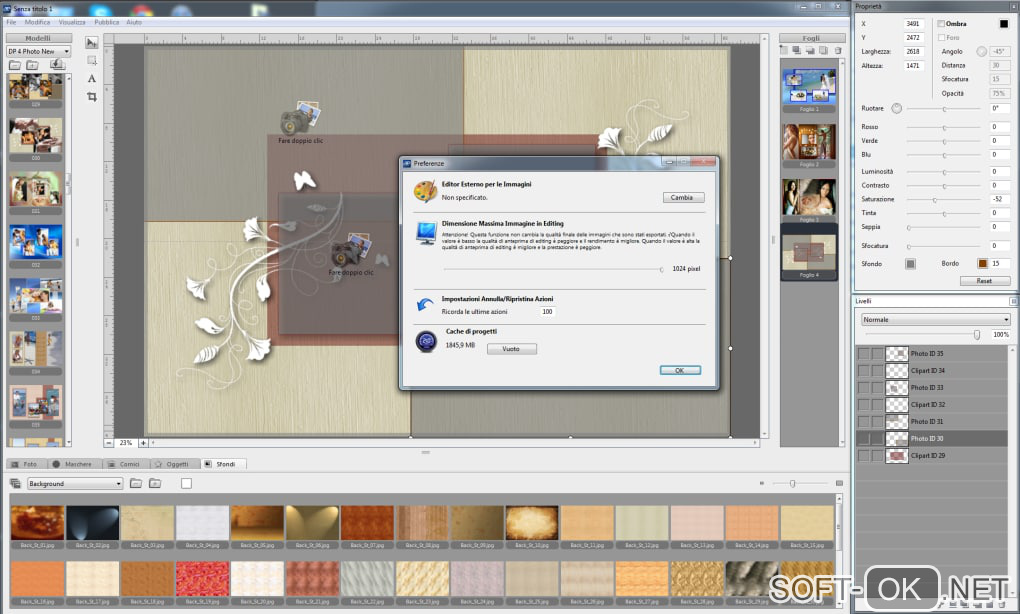Click layers stack icon beside Background dropdown

(15, 483)
